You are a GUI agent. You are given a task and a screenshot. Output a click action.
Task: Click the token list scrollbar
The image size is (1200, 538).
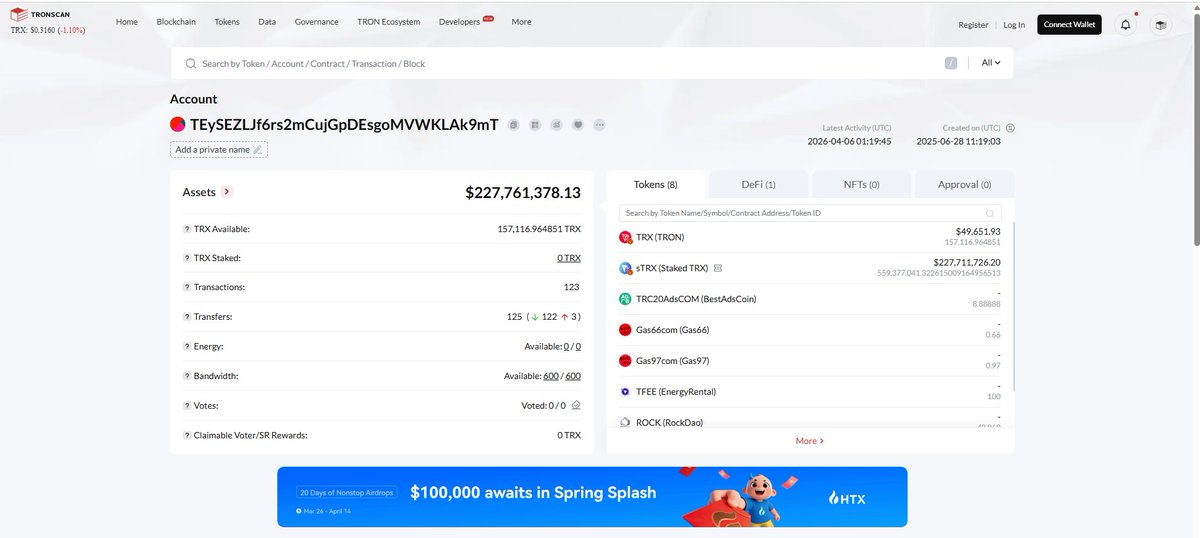[1013, 305]
